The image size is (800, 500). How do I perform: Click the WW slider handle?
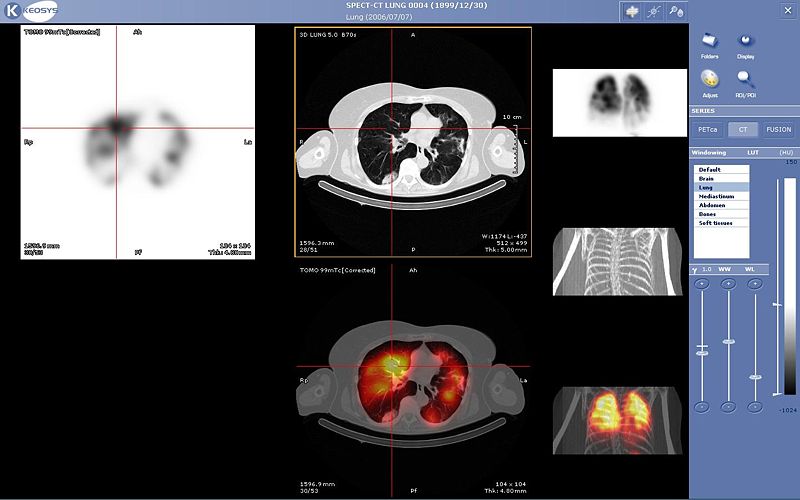(729, 341)
